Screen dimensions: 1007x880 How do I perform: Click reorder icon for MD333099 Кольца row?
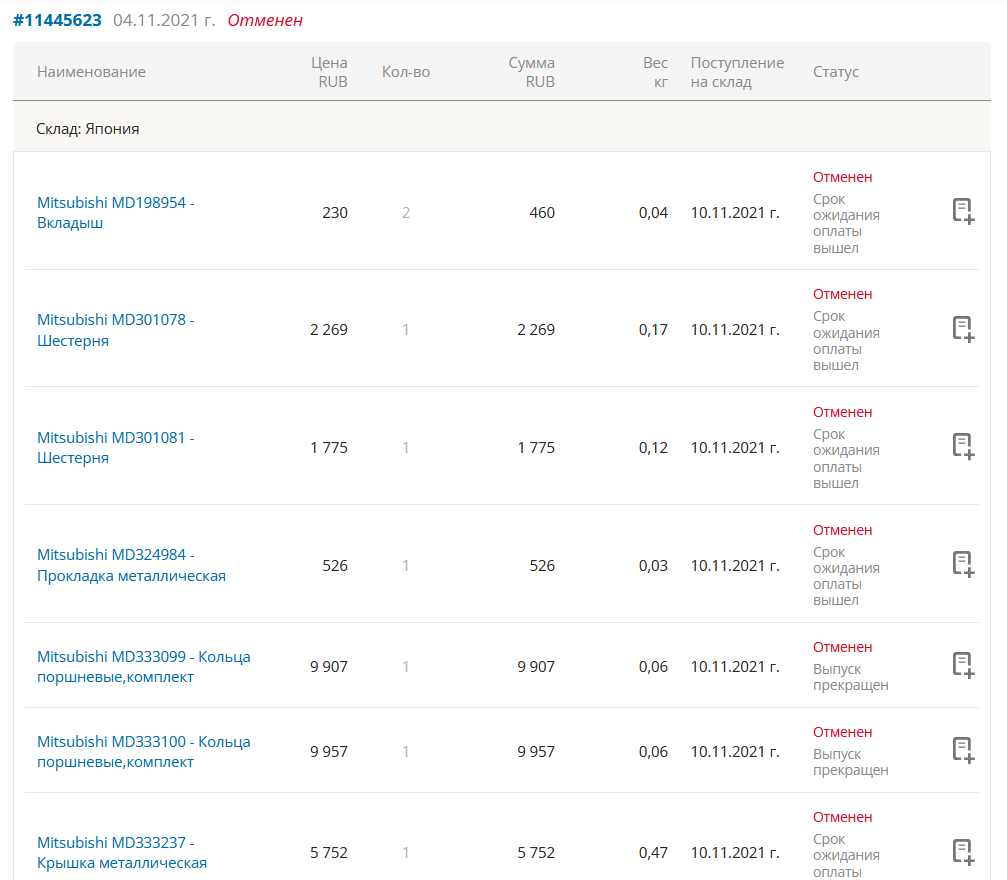(962, 665)
